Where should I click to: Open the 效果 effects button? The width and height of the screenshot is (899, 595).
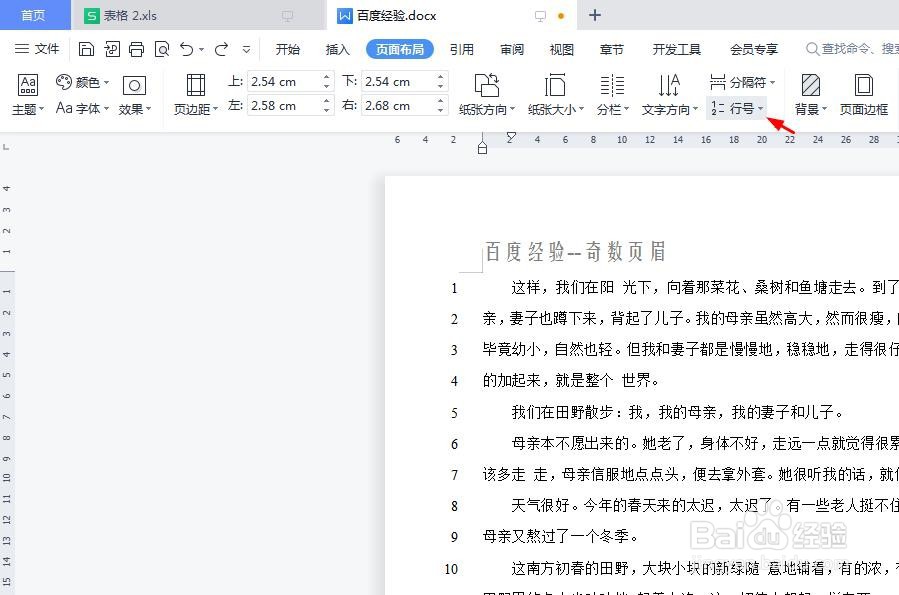[135, 95]
